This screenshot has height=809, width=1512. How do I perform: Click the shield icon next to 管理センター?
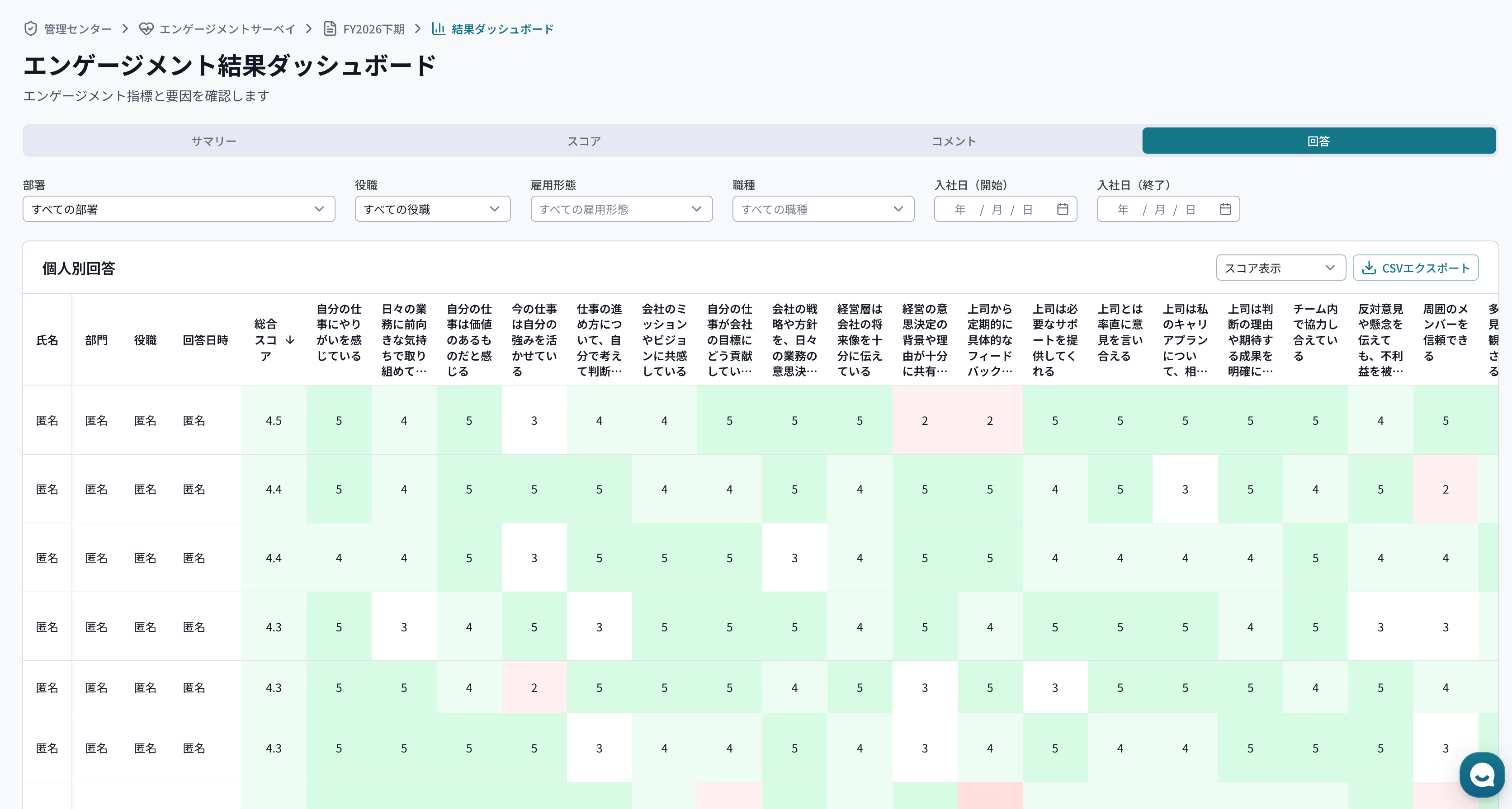[30, 28]
